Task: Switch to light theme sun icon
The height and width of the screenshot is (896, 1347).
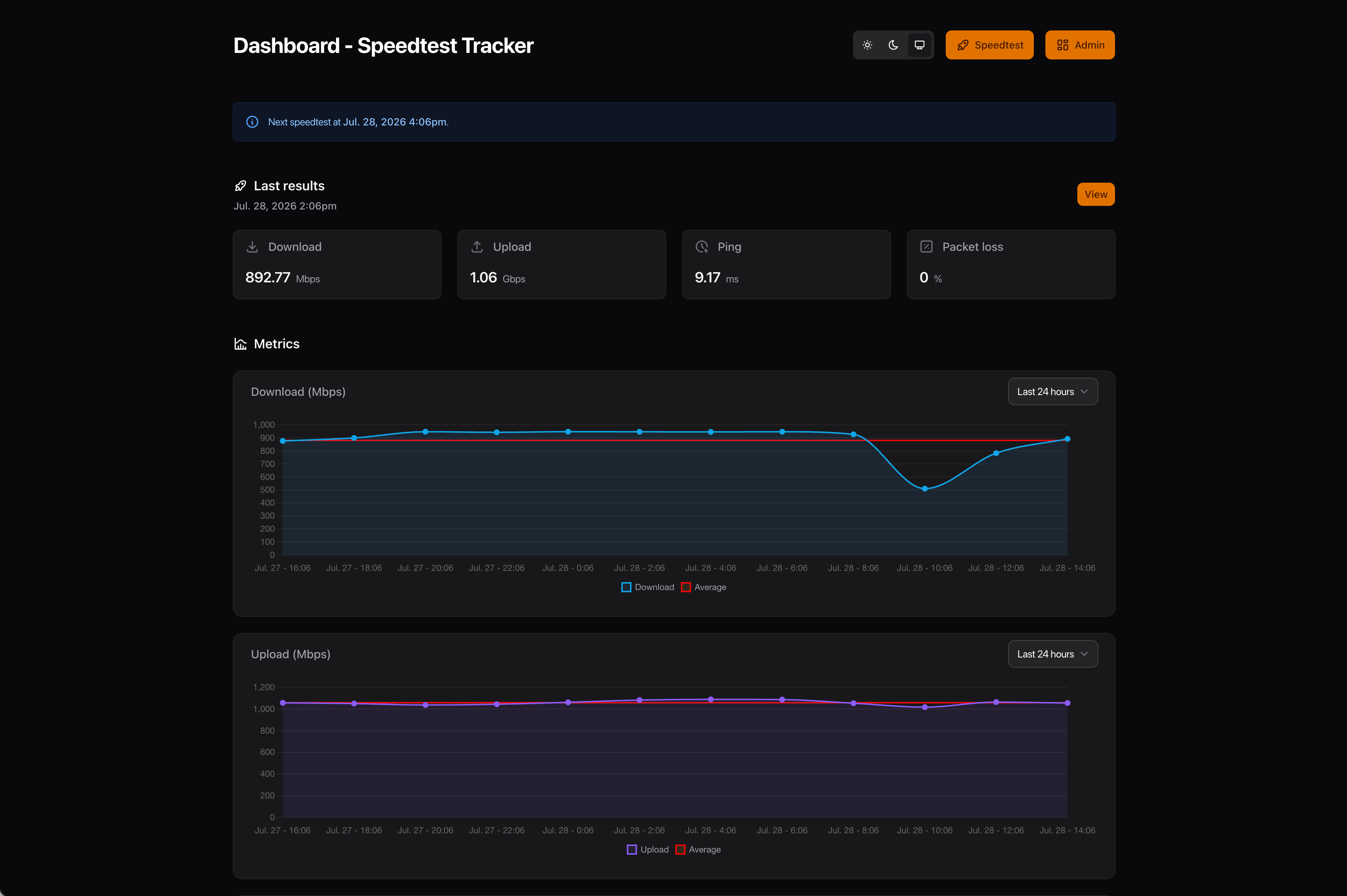Action: click(867, 45)
